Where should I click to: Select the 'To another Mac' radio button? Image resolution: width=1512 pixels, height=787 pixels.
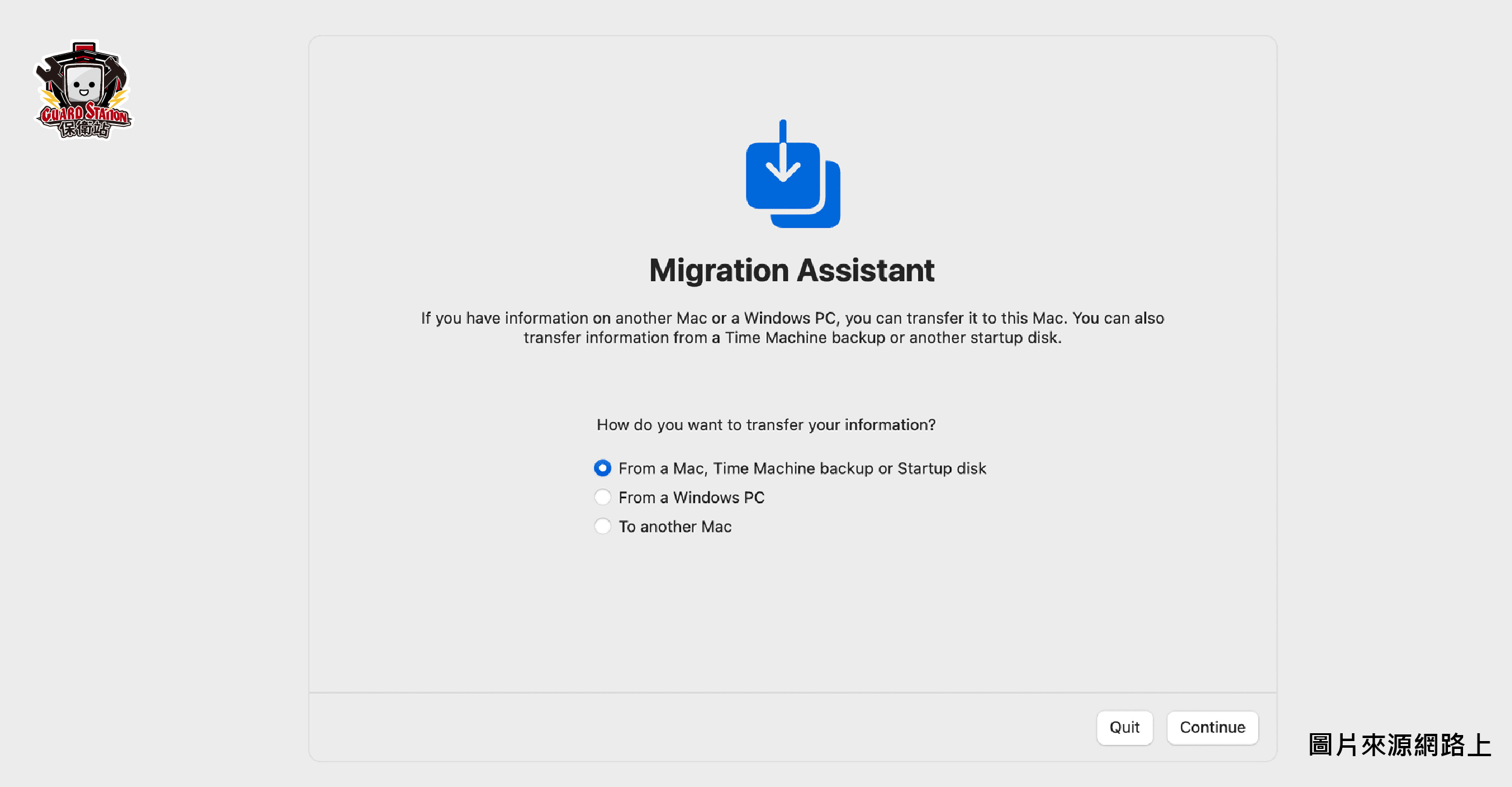point(603,526)
